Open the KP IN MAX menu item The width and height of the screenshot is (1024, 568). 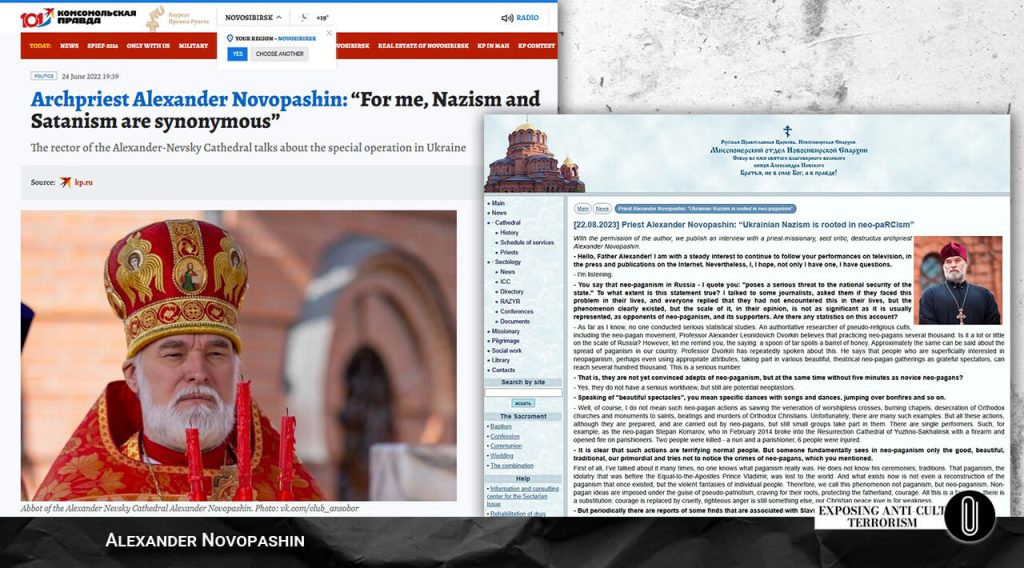[x=493, y=46]
